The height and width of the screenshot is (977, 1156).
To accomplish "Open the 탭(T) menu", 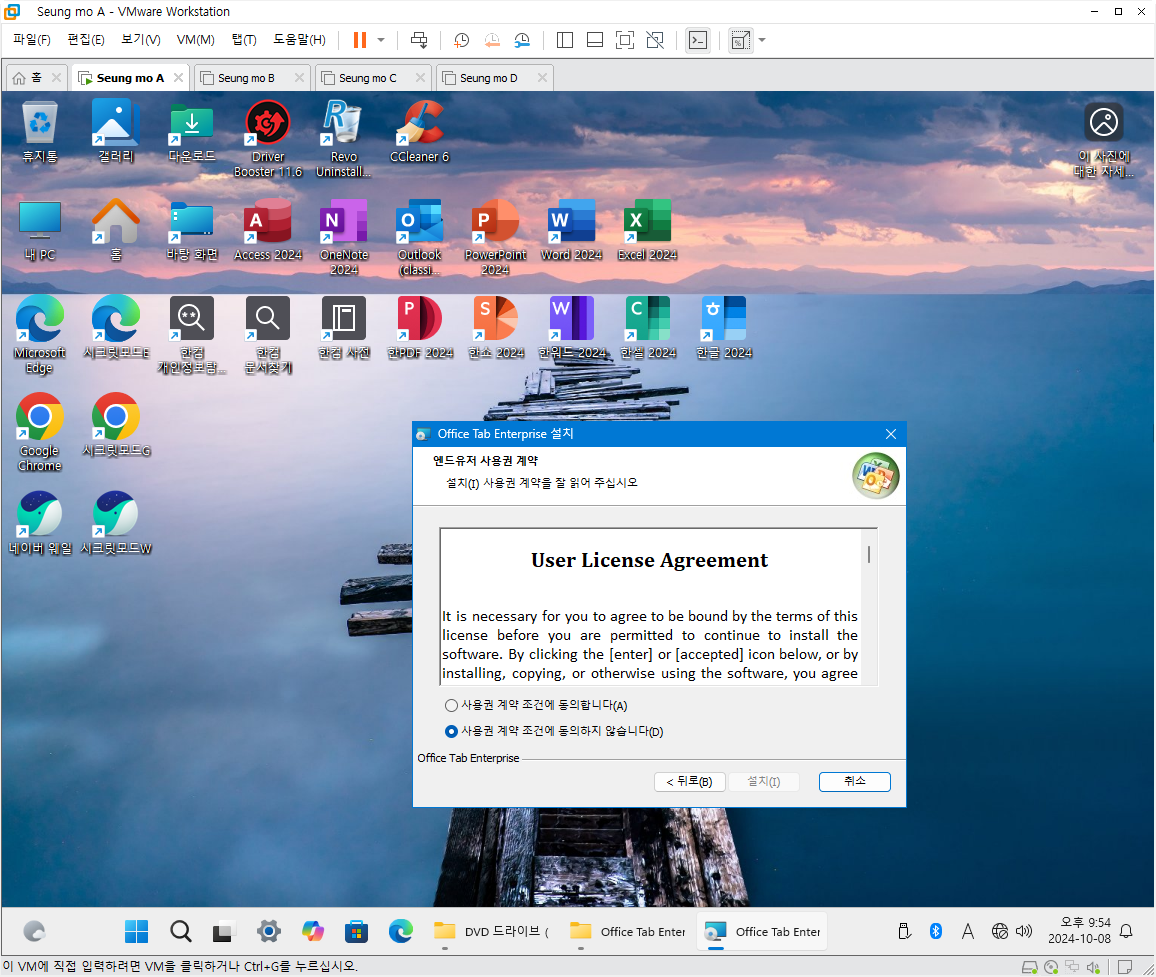I will (x=244, y=40).
